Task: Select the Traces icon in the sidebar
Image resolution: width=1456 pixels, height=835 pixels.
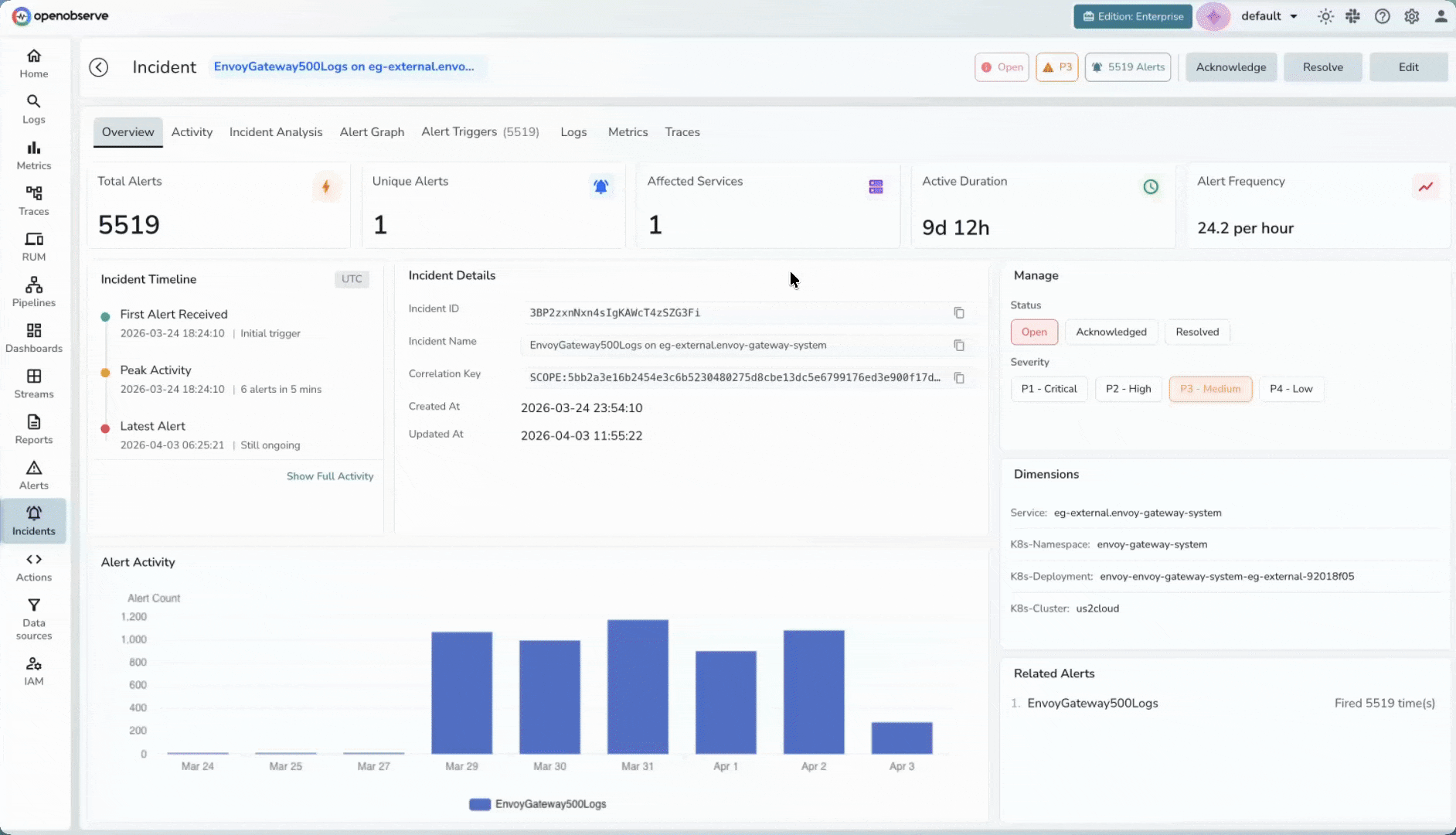Action: [33, 199]
